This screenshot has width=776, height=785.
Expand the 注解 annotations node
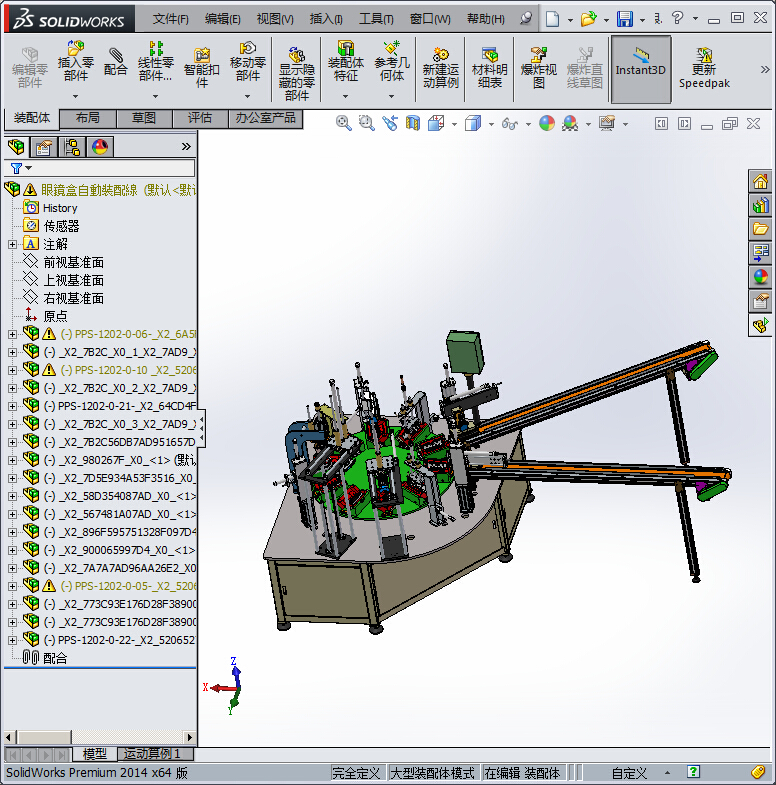click(x=13, y=244)
